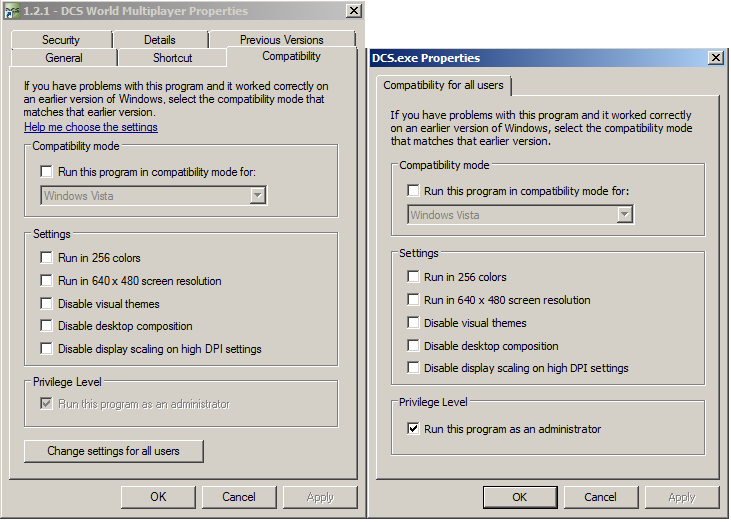Image resolution: width=731 pixels, height=522 pixels.
Task: Toggle Disable display scaling on high DPI in DCS.exe Properties
Action: click(413, 367)
